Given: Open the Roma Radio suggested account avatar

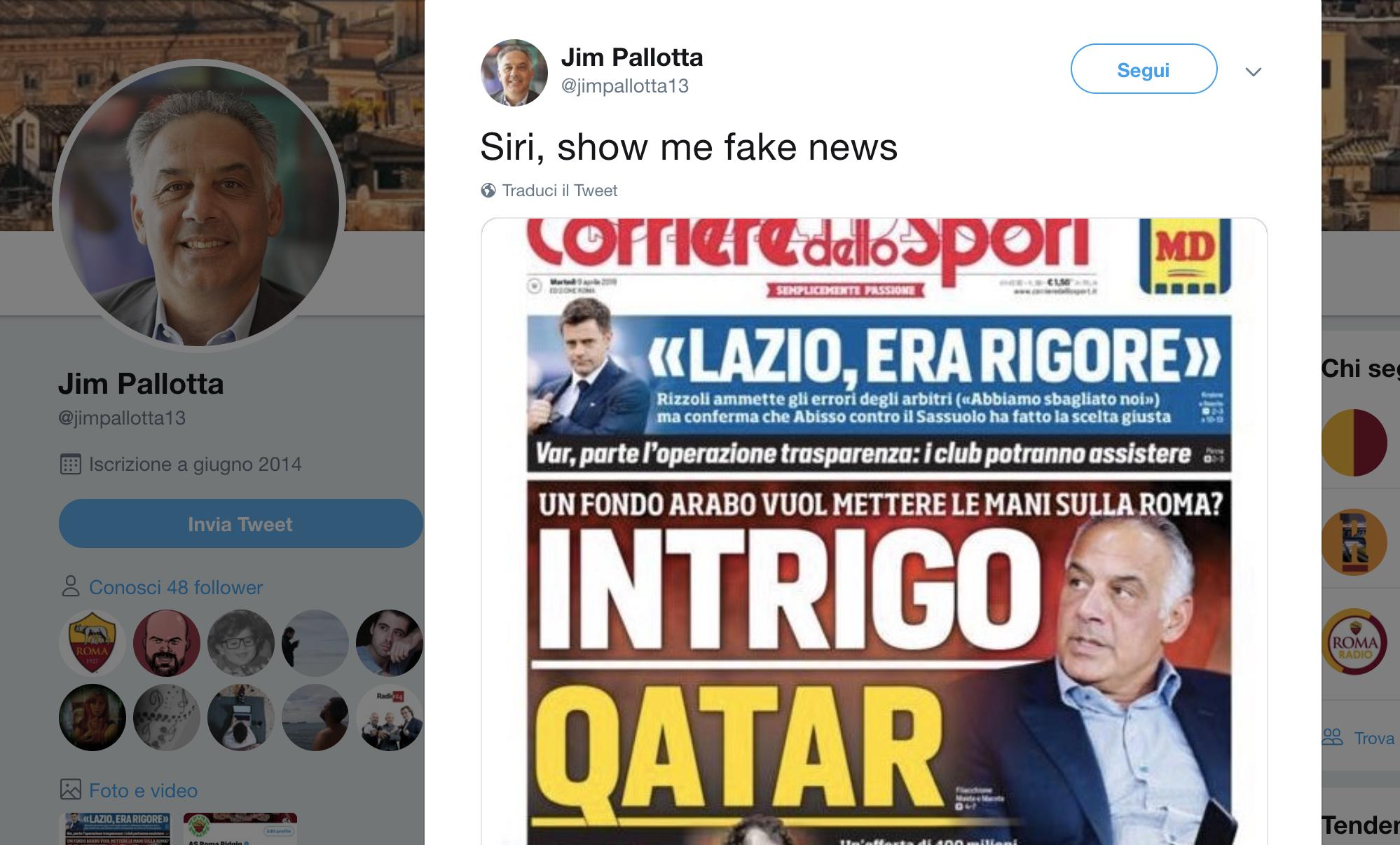Looking at the screenshot, I should point(1354,642).
